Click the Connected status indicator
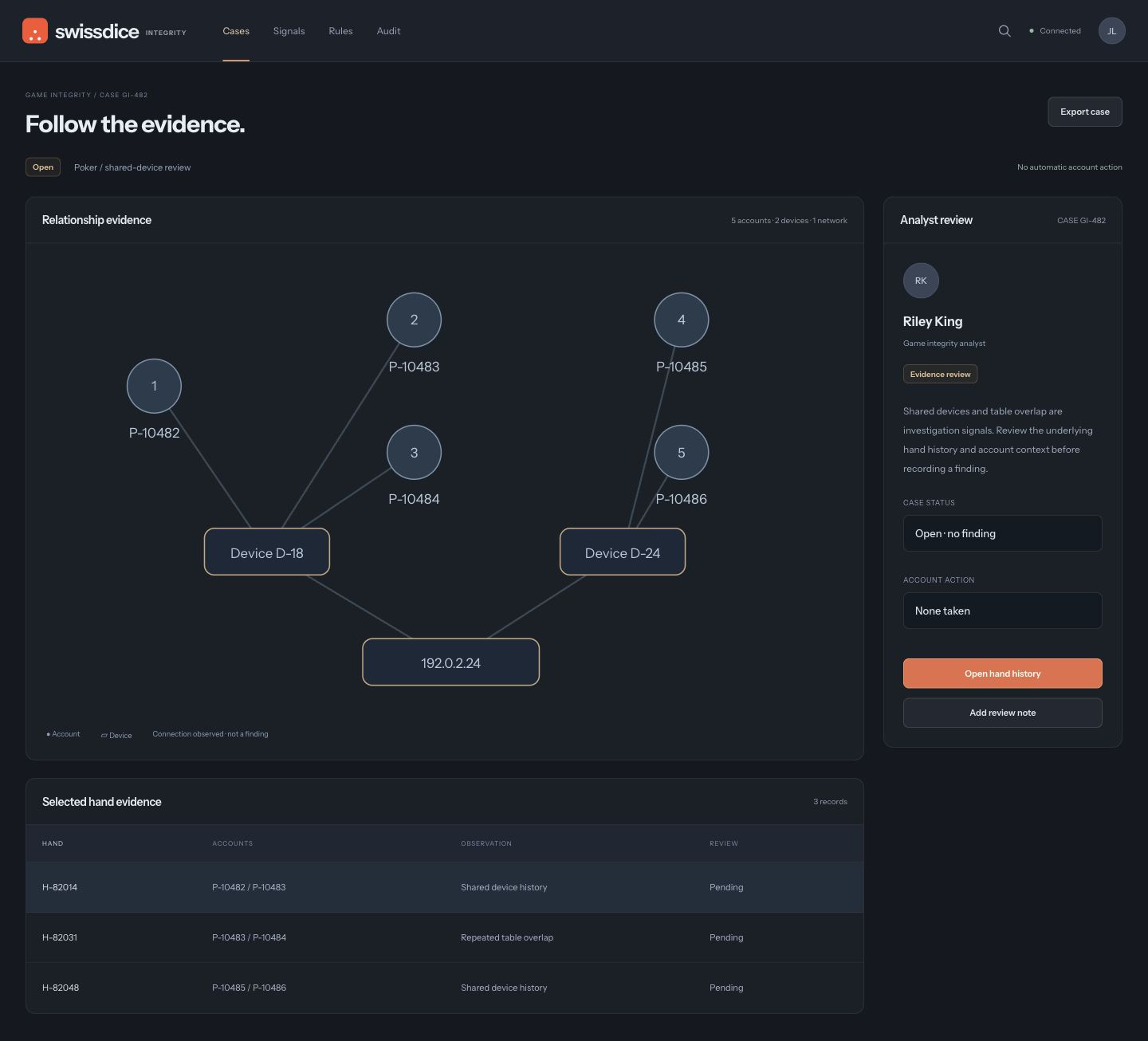1148x1041 pixels. pos(1055,31)
